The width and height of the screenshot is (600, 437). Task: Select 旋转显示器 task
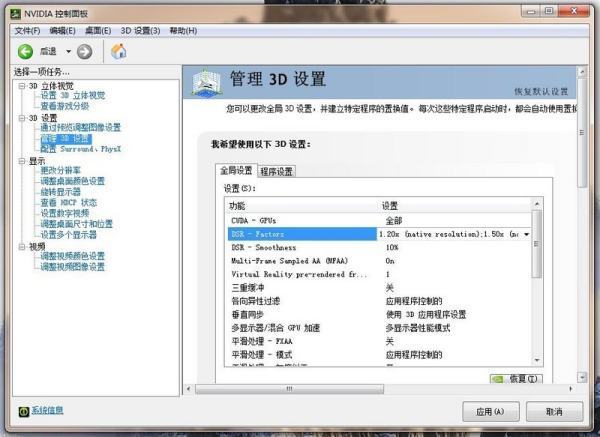point(60,192)
